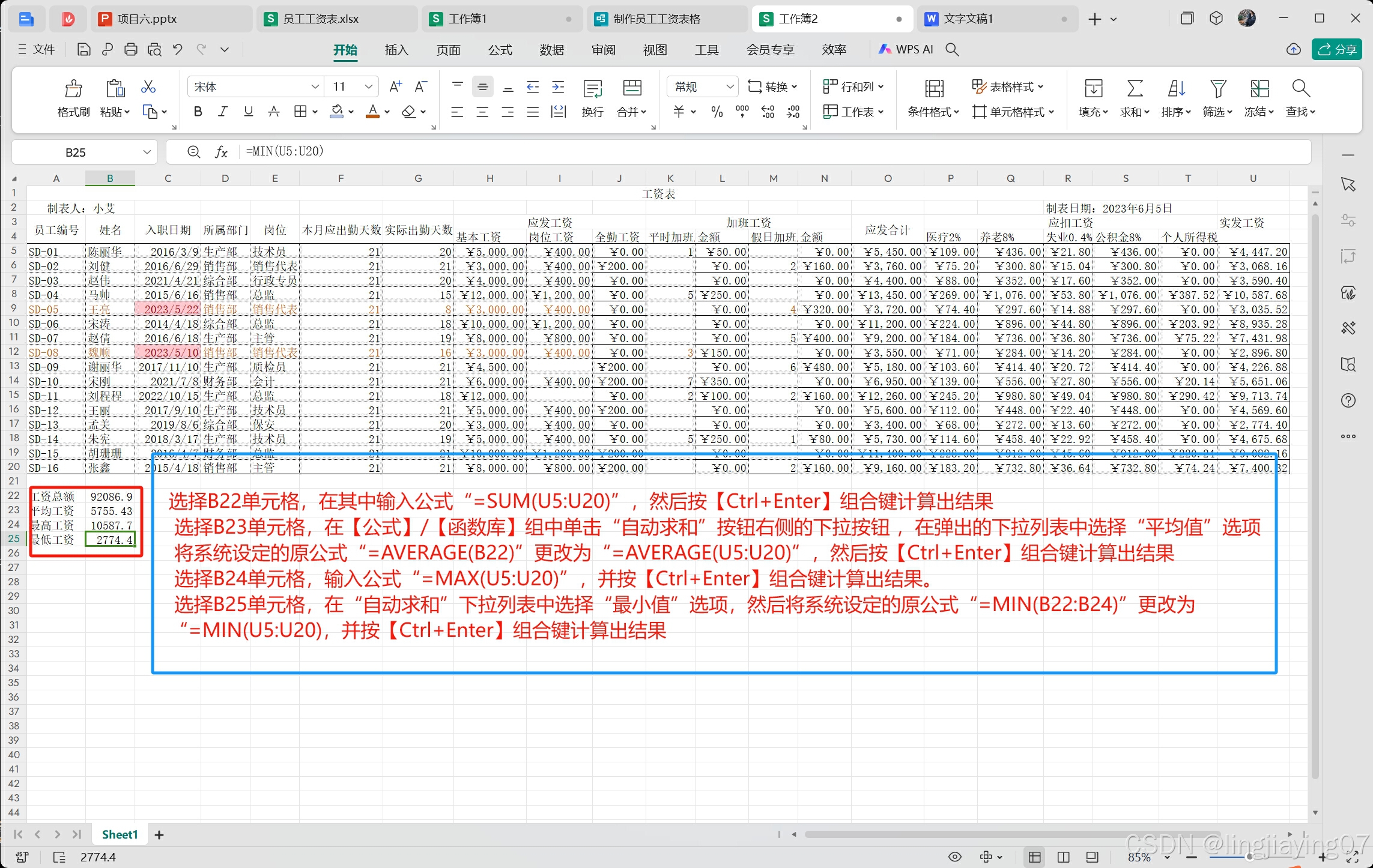
Task: Open the number format dropdown (常规)
Action: pyautogui.click(x=730, y=87)
